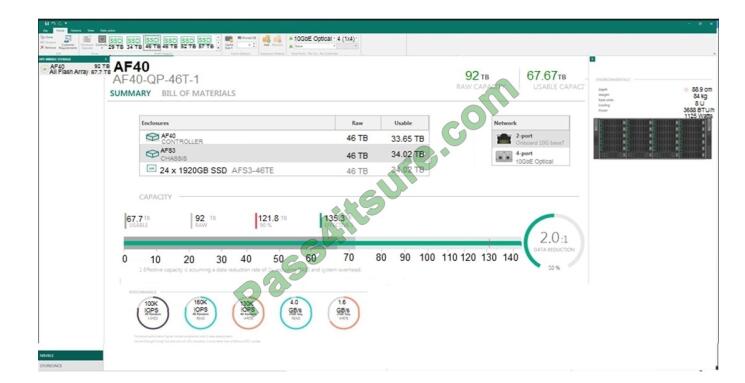Click the rack enclosure thumbnail image

pos(652,139)
